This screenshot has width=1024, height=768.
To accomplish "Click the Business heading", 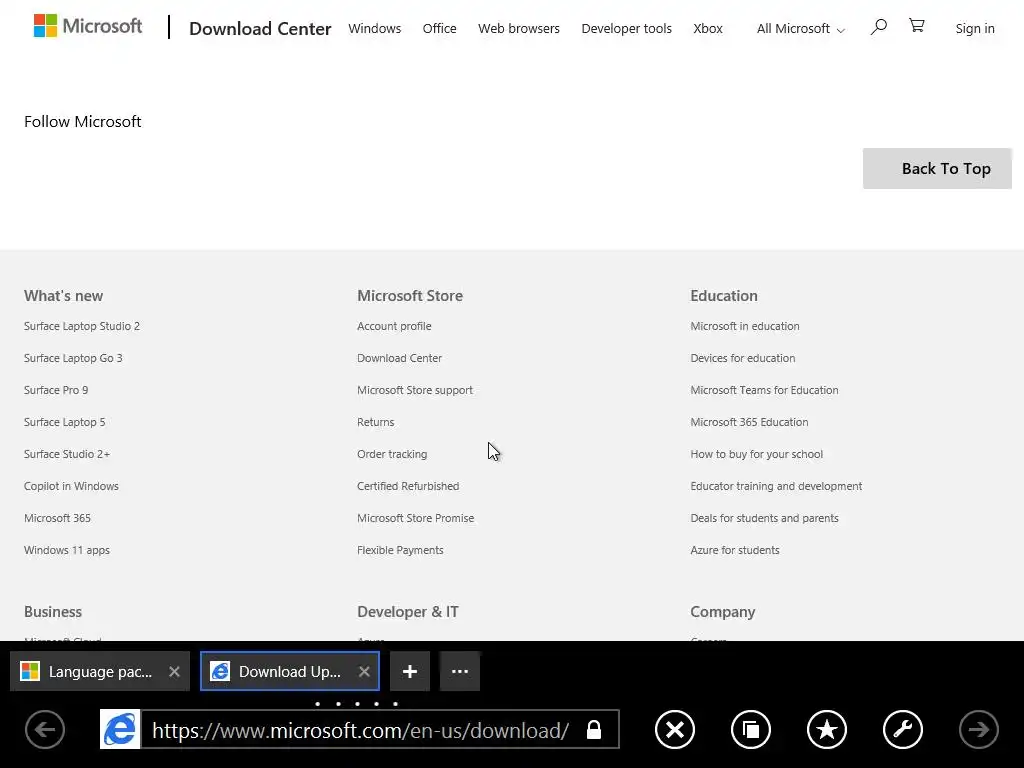I will (53, 612).
